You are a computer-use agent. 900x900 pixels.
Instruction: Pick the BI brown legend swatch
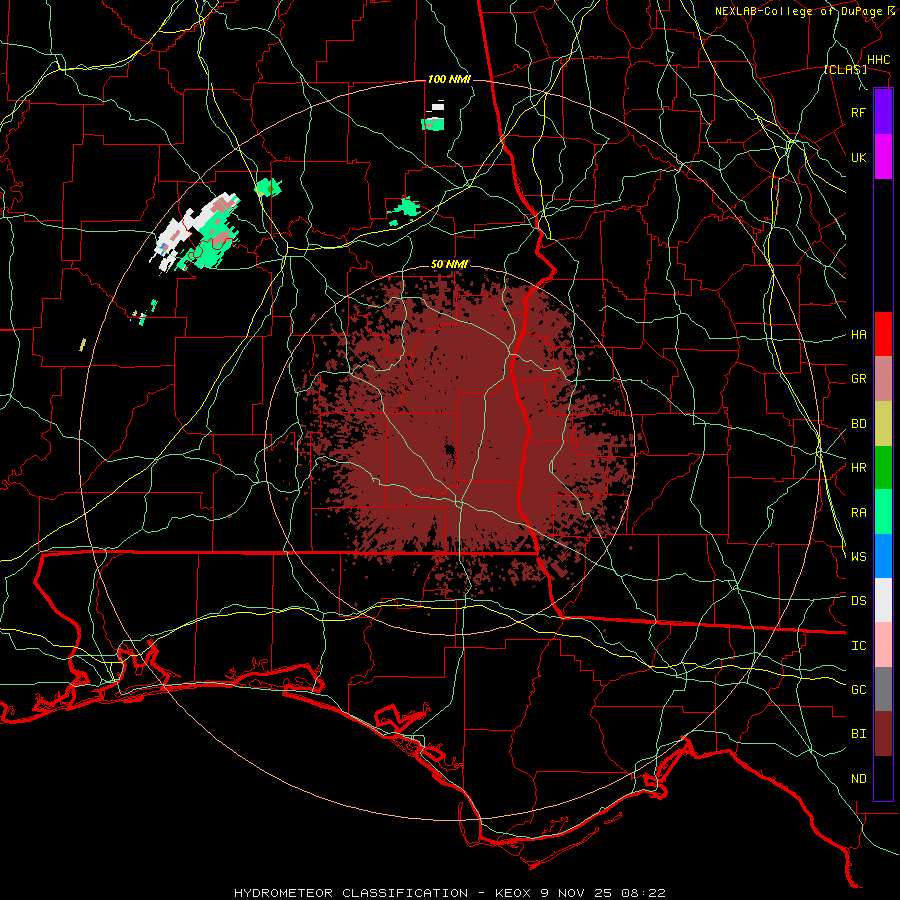coord(883,734)
